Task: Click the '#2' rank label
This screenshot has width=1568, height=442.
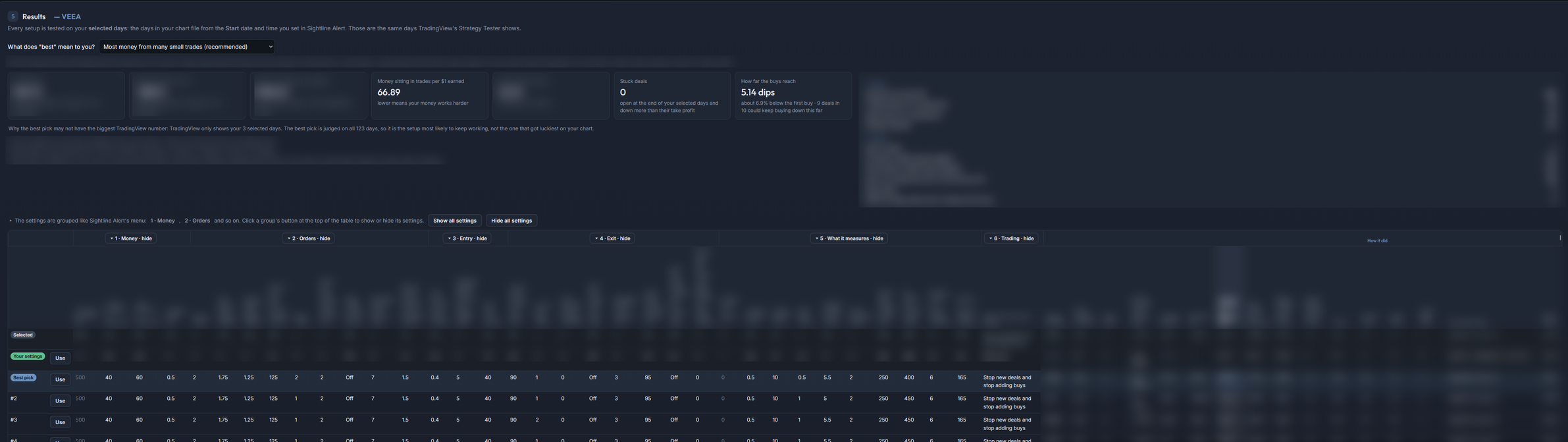Action: click(x=14, y=399)
